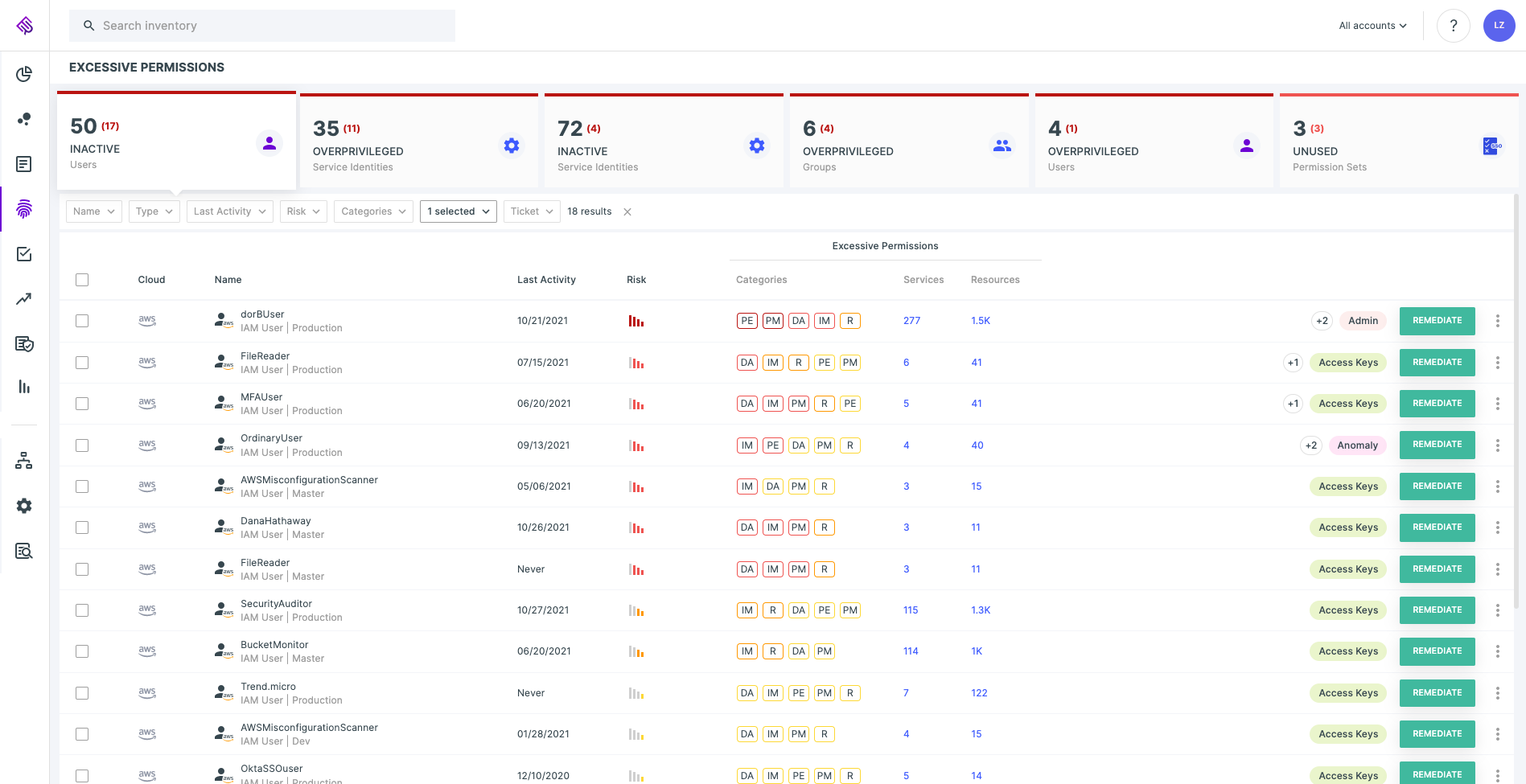This screenshot has width=1526, height=784.
Task: Remediate the BucketMonitor identity
Action: point(1438,651)
